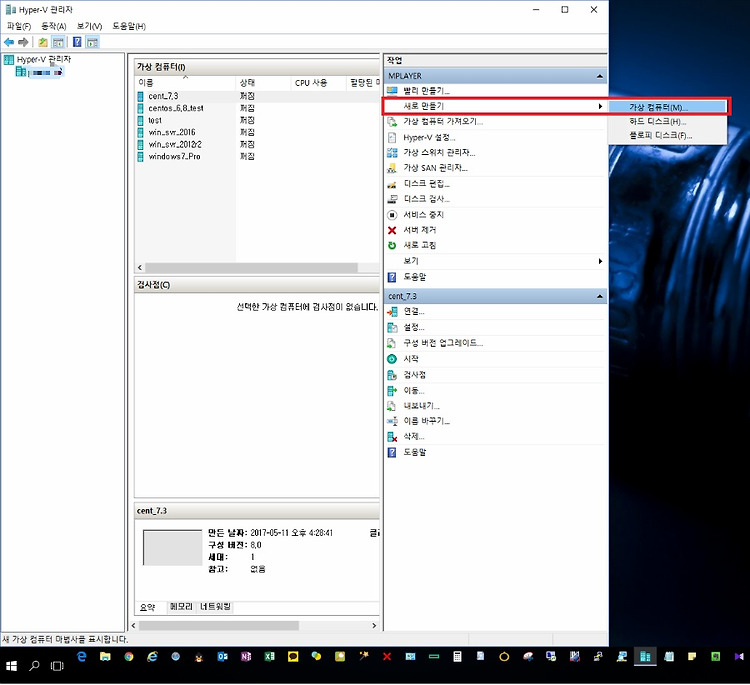Expand the 새로 만들기 submenu entry
Viewport: 750px width, 685px height.
pyautogui.click(x=495, y=106)
